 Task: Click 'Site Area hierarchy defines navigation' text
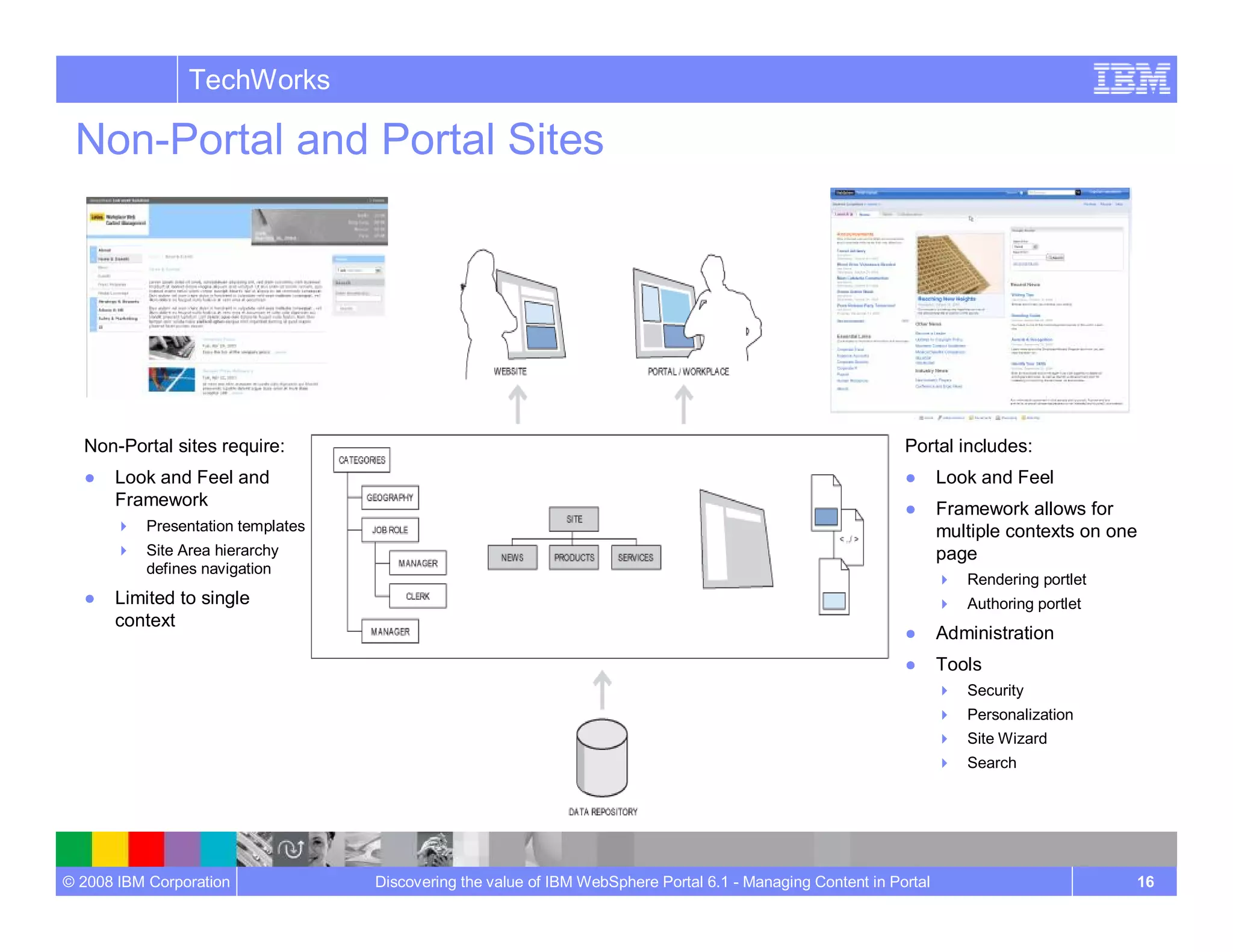coord(212,560)
